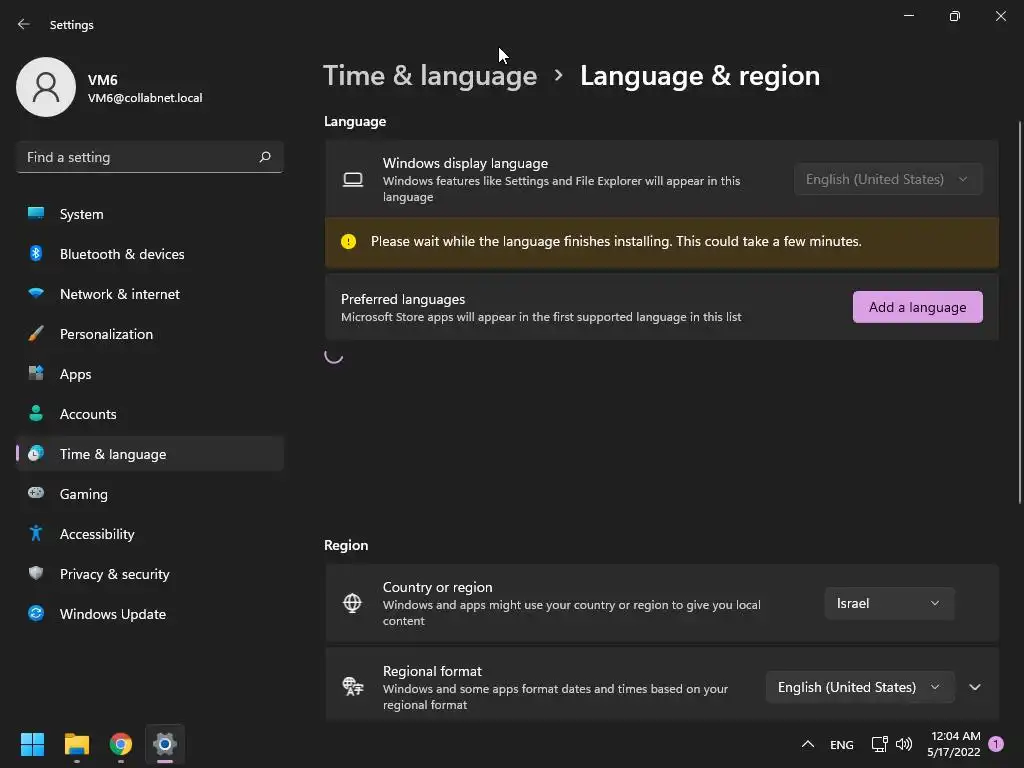
Task: Click Time & language breadcrumb link
Action: point(430,76)
